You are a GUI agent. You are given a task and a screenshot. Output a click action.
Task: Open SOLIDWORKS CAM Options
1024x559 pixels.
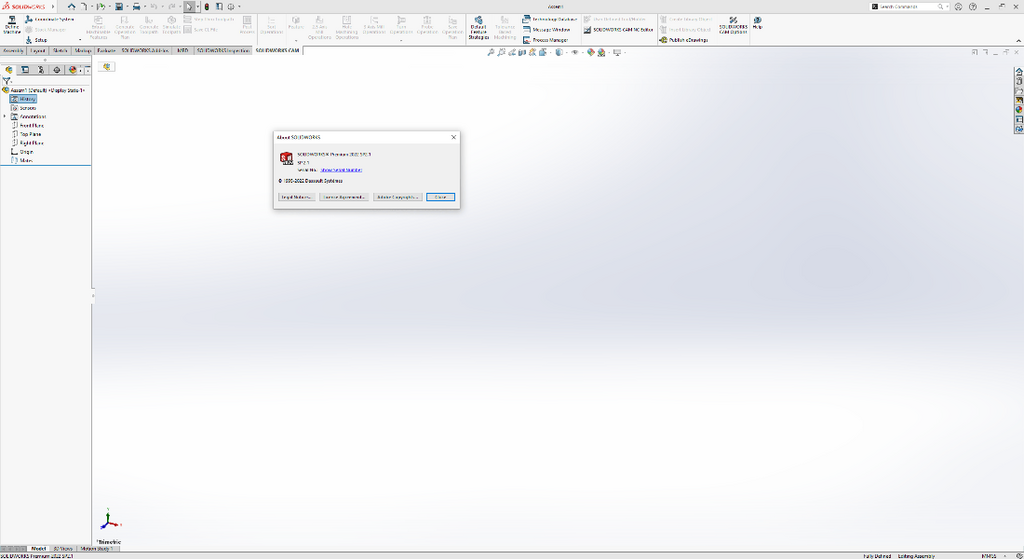(x=733, y=26)
